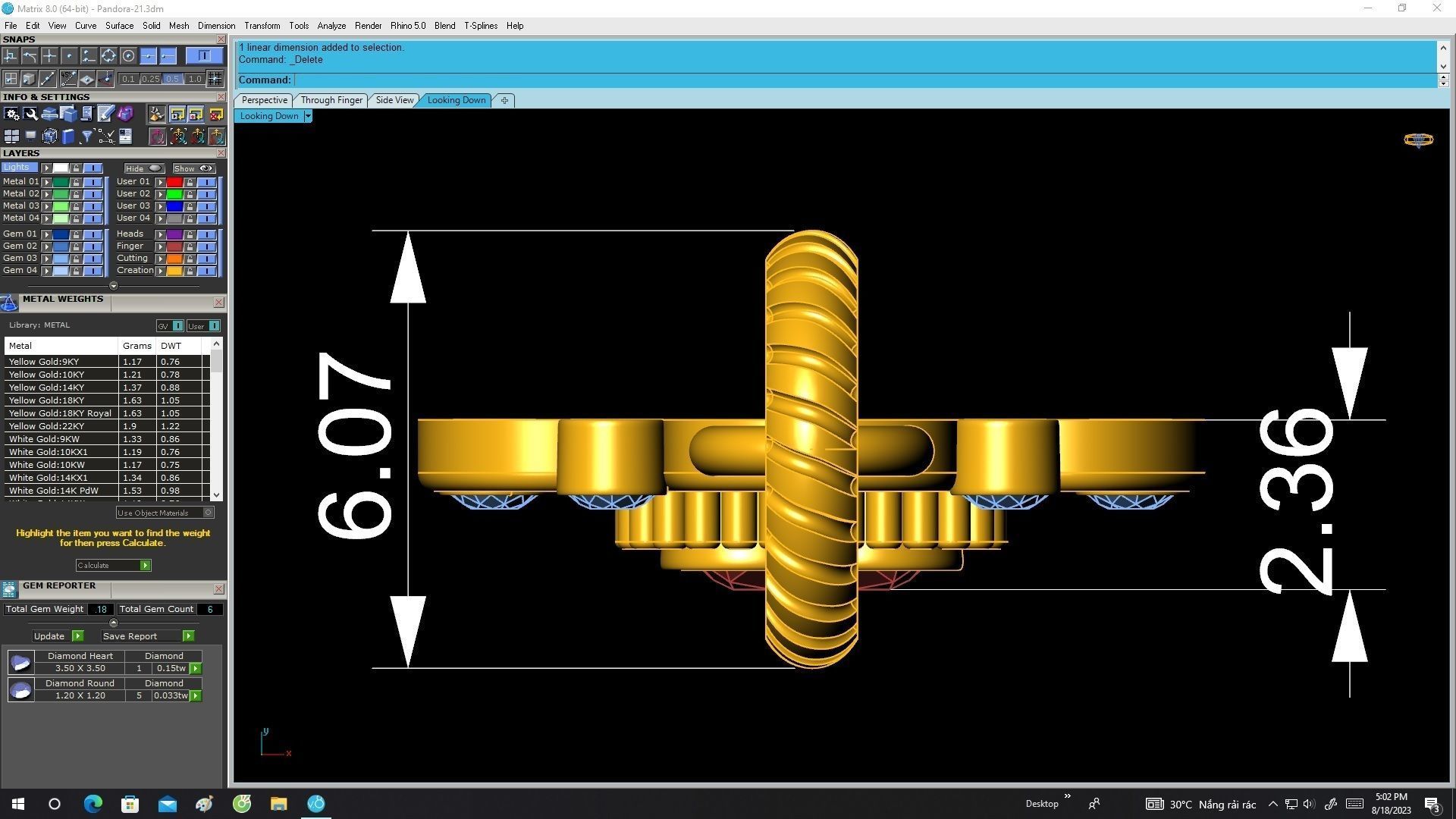Click the notepad with pencil icon

tap(105, 114)
